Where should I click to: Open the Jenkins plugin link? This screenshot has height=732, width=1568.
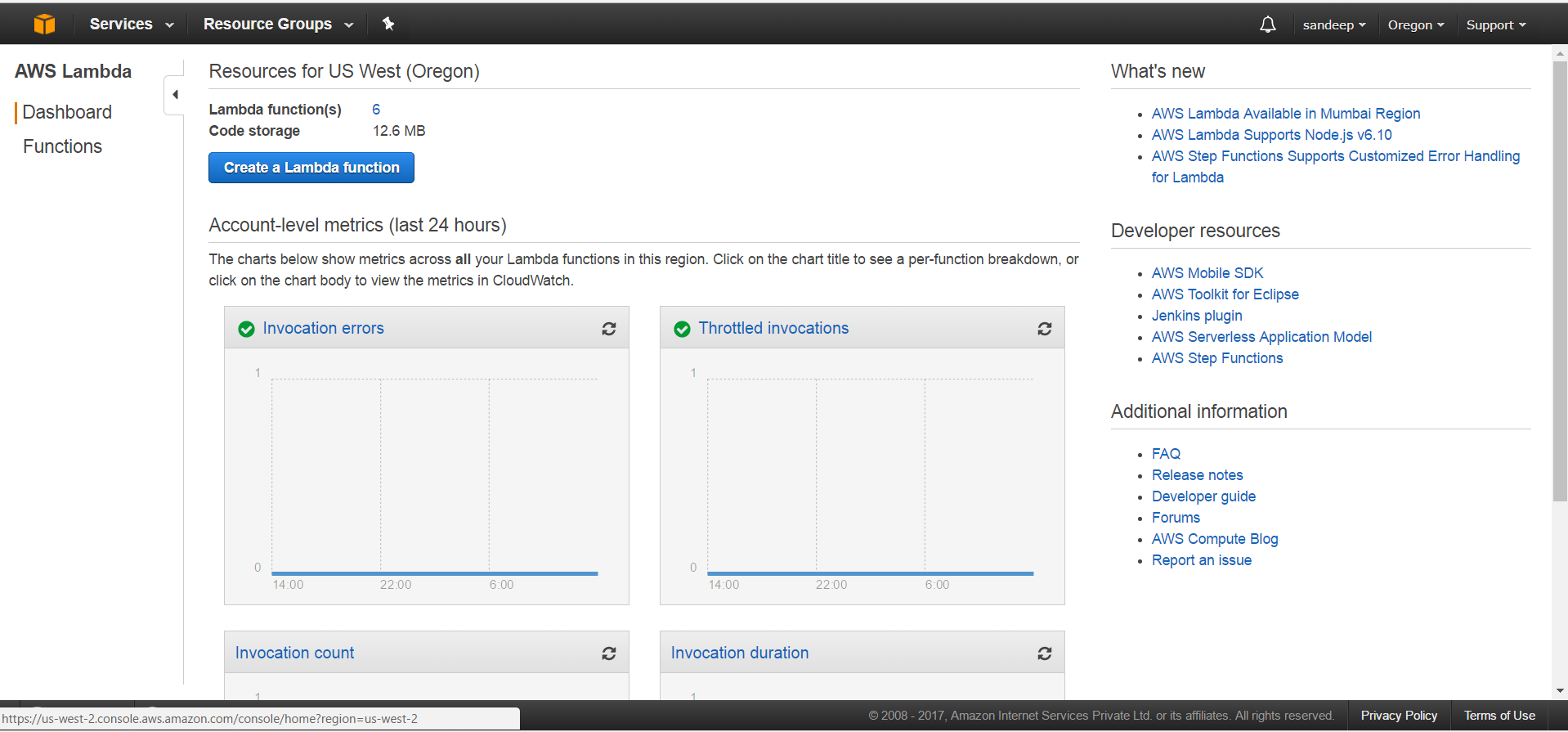(x=1197, y=316)
